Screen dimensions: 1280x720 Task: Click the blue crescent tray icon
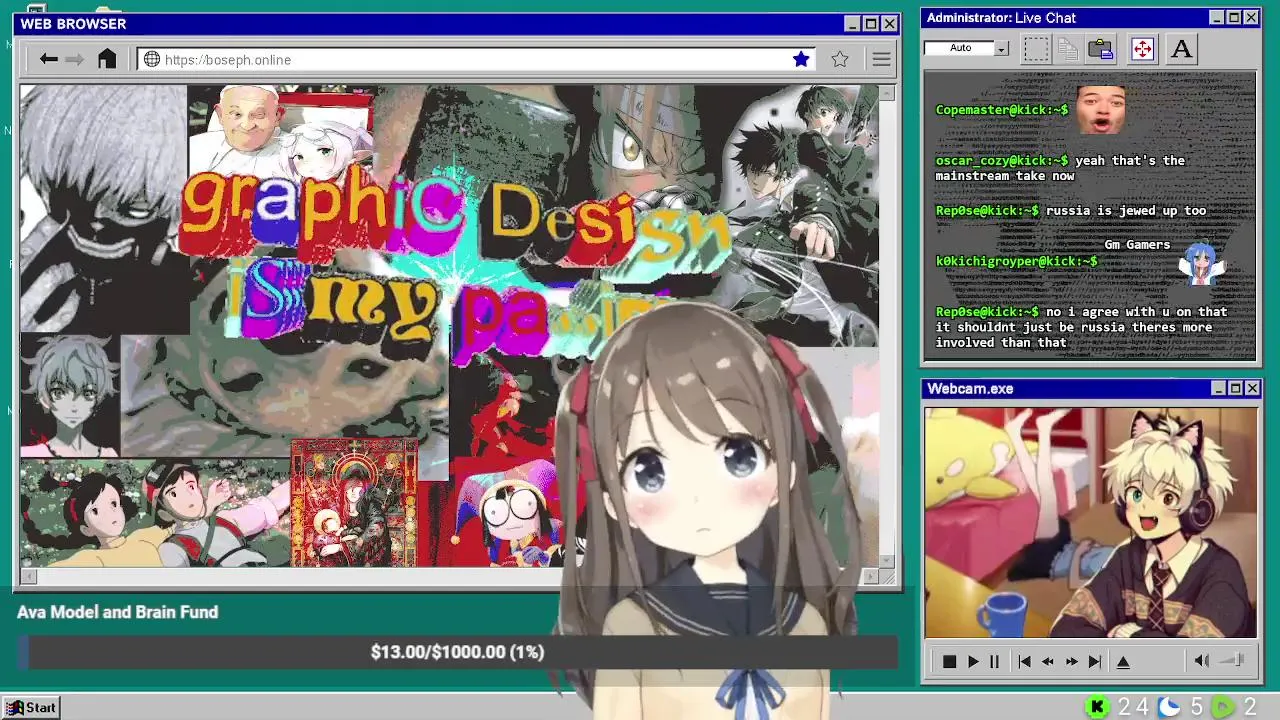click(x=1169, y=707)
